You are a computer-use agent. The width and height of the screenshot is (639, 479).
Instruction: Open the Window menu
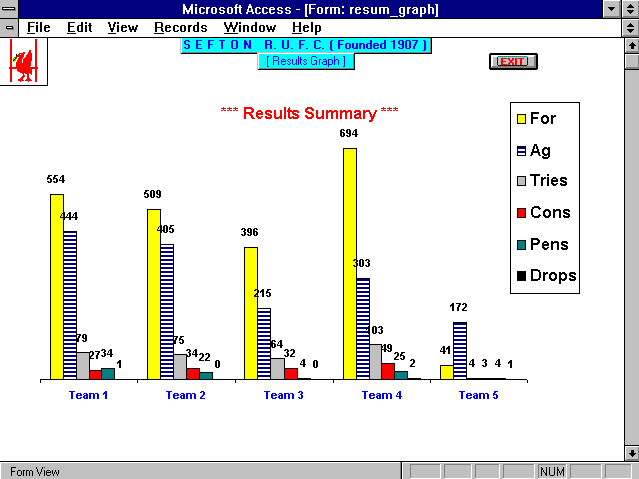pyautogui.click(x=250, y=27)
